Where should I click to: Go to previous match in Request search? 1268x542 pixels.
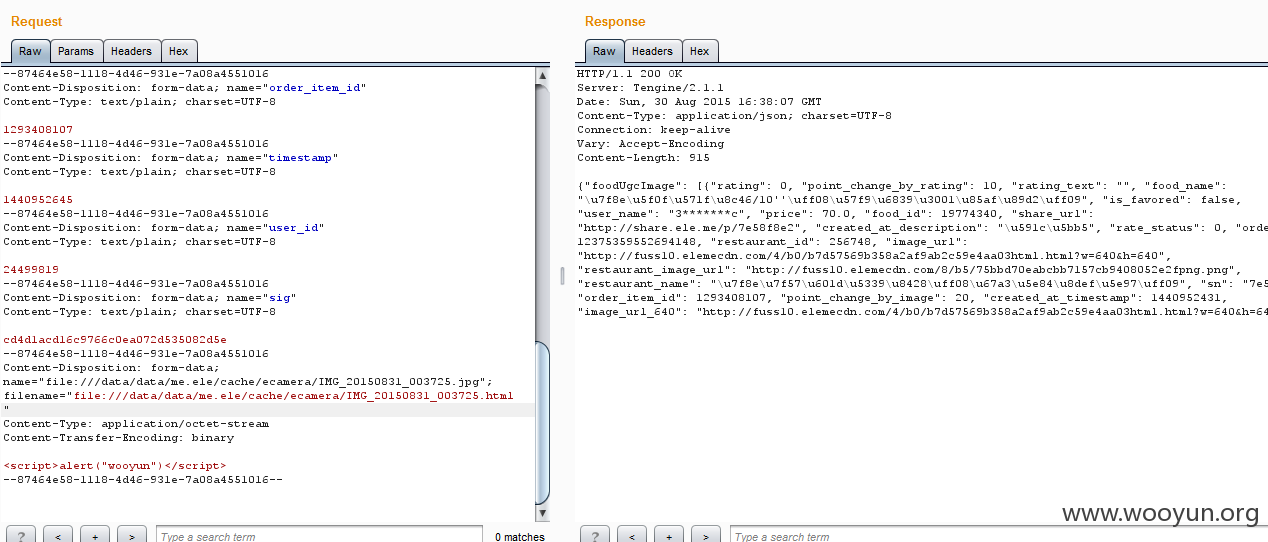tap(58, 535)
